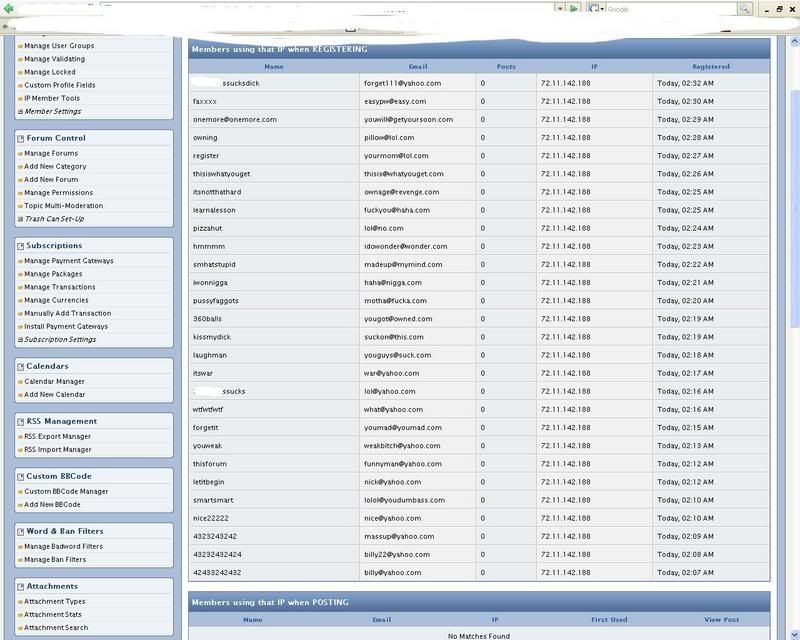The width and height of the screenshot is (800, 640).
Task: Click the Calendars panel icon
Action: click(20, 366)
